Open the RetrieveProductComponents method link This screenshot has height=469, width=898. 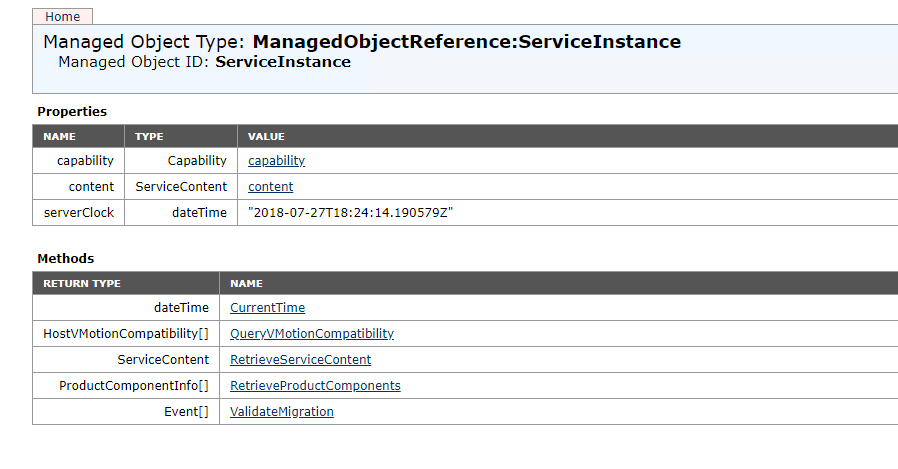[x=315, y=385]
